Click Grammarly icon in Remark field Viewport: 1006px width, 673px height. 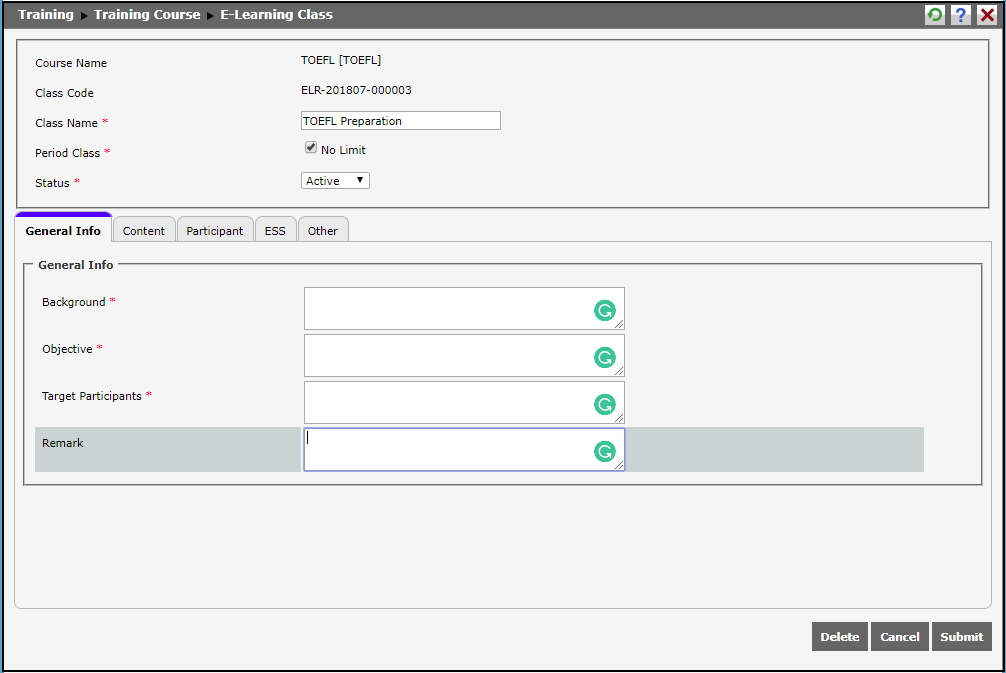click(604, 452)
